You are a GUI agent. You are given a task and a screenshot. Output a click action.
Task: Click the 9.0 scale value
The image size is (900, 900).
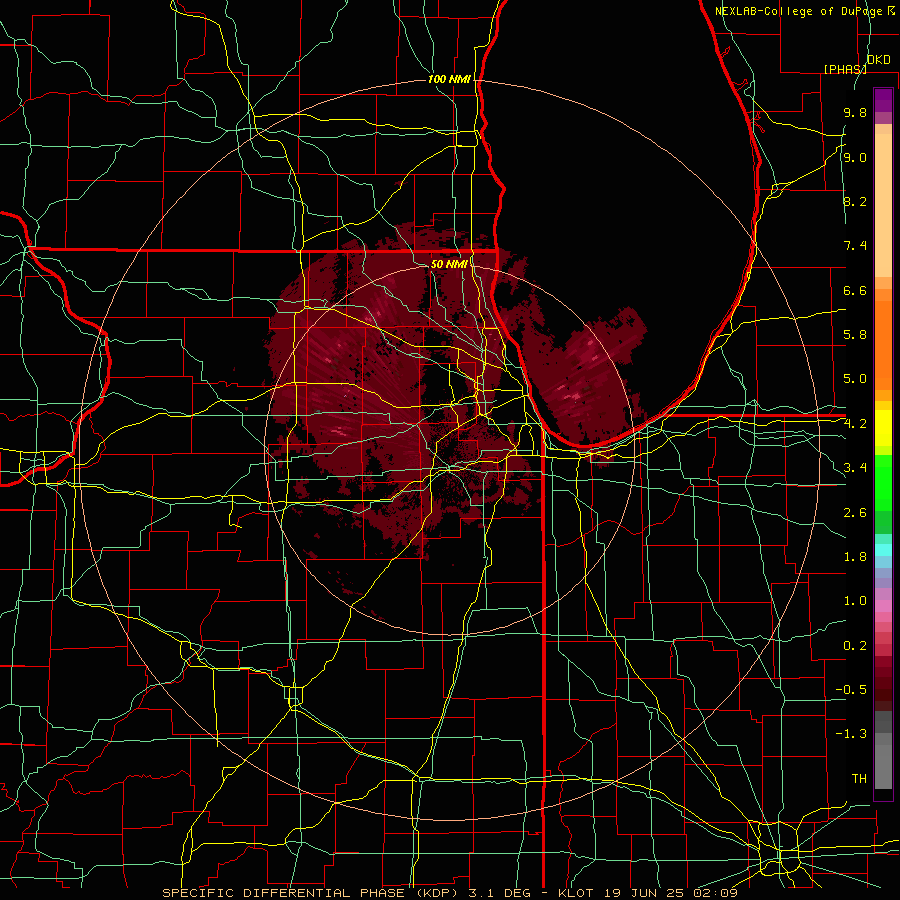click(855, 157)
